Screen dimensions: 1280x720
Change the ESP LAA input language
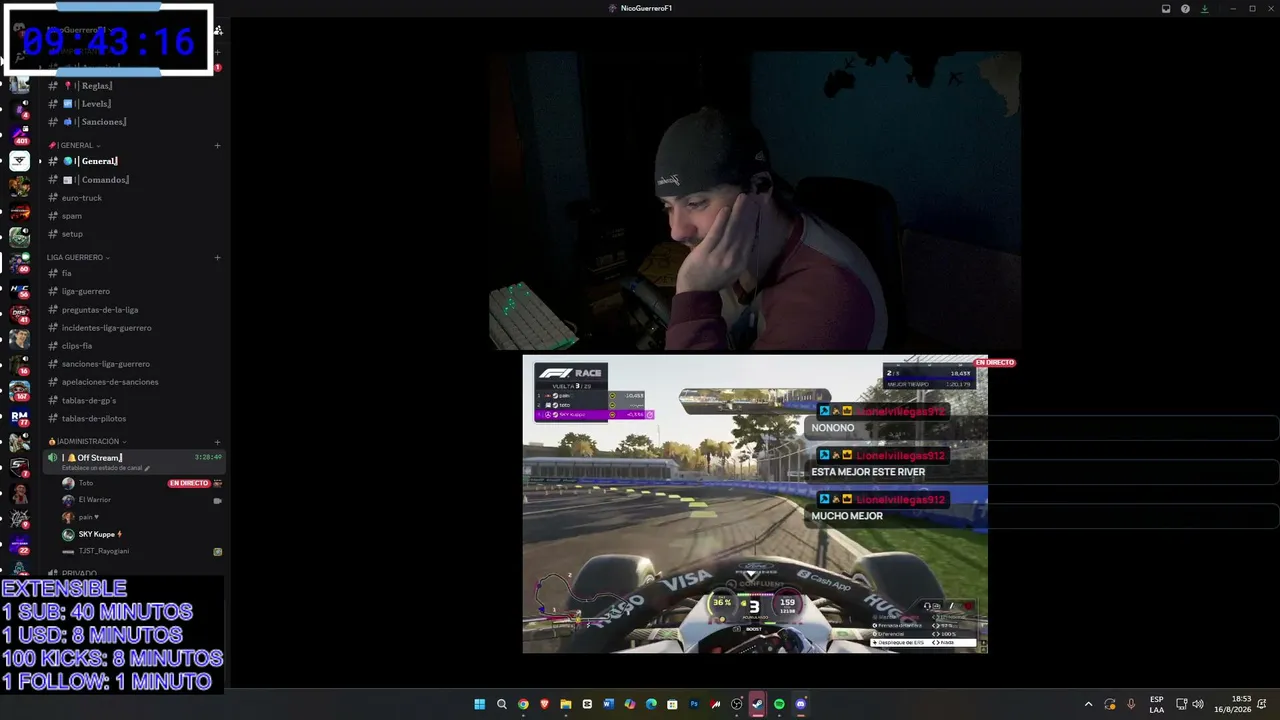coord(1156,704)
